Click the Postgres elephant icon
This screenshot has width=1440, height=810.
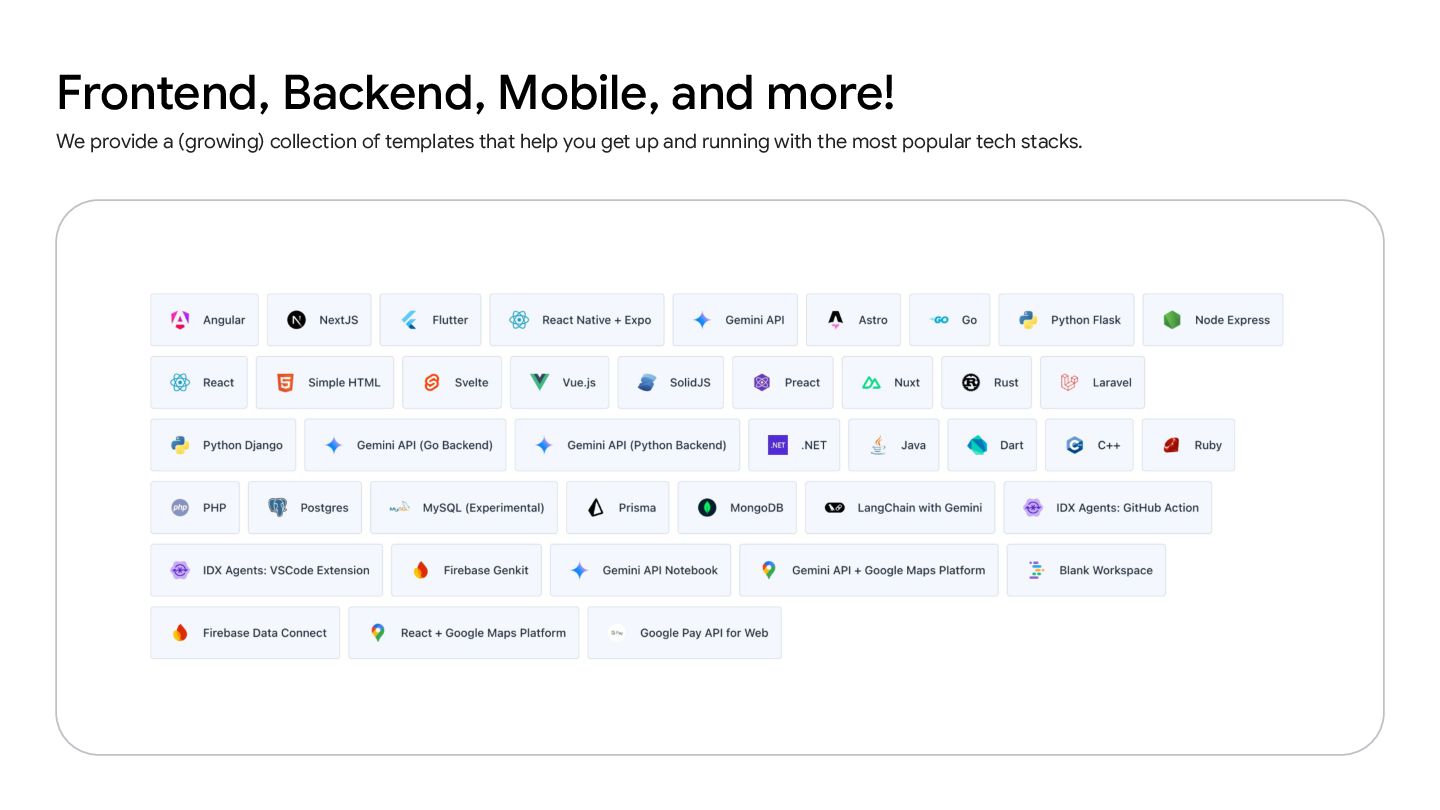tap(278, 507)
